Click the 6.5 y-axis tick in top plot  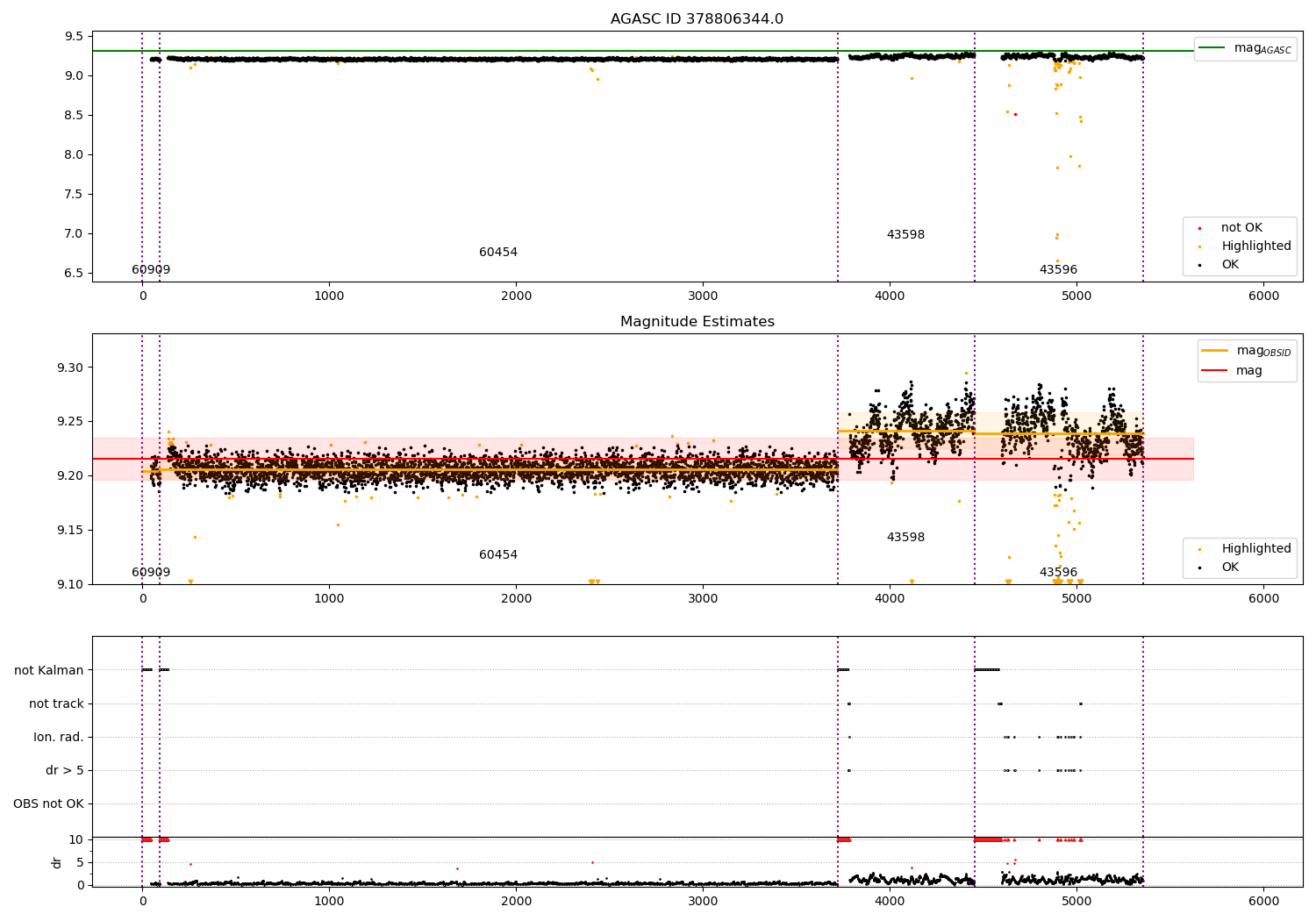75,274
